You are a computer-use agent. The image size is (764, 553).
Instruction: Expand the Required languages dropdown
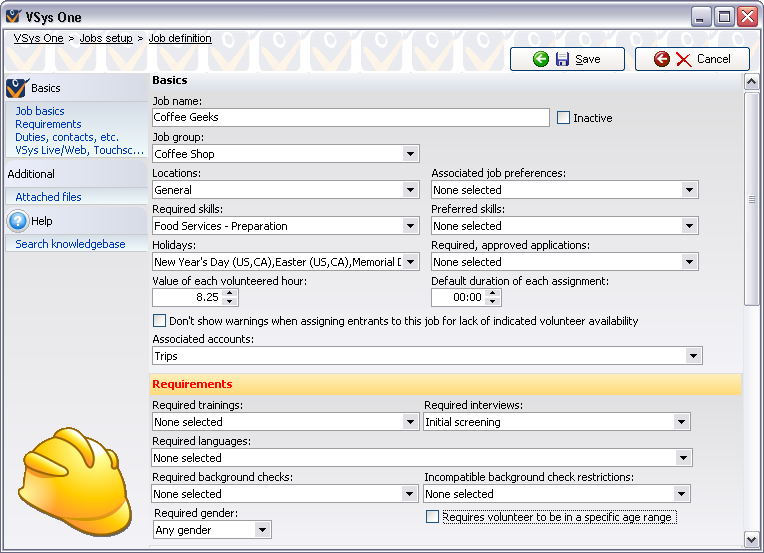[683, 458]
